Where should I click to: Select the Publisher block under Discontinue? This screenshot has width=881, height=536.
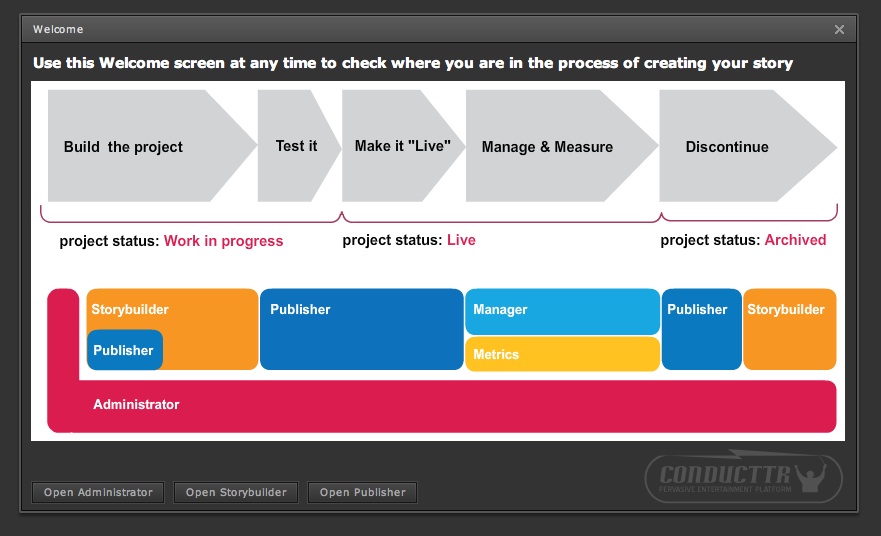702,329
